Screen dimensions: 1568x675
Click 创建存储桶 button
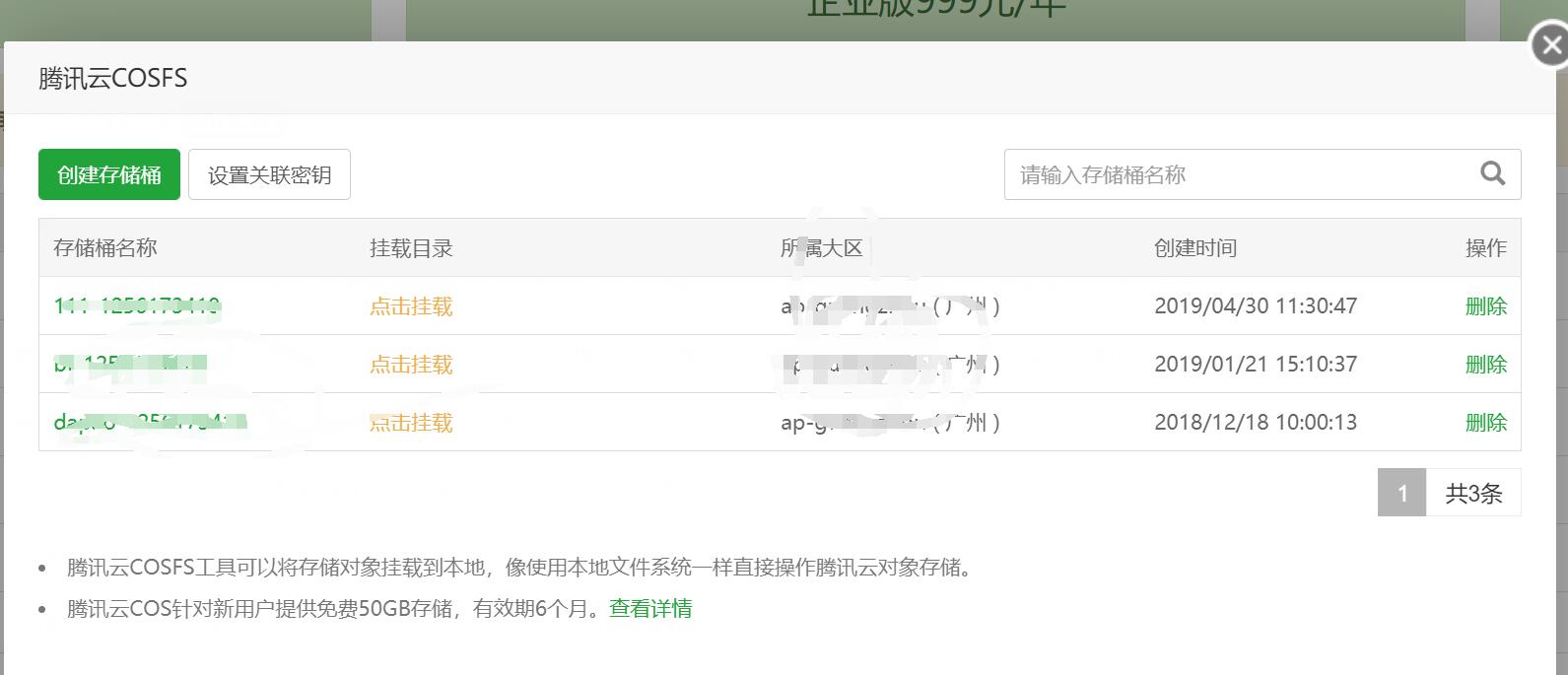[109, 174]
